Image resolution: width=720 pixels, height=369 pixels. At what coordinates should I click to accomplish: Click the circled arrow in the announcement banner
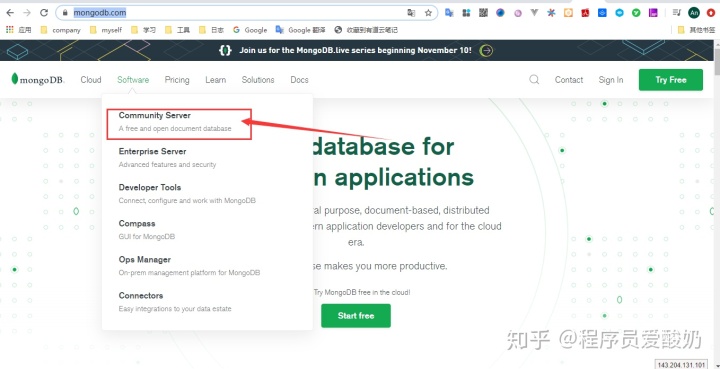pos(486,50)
